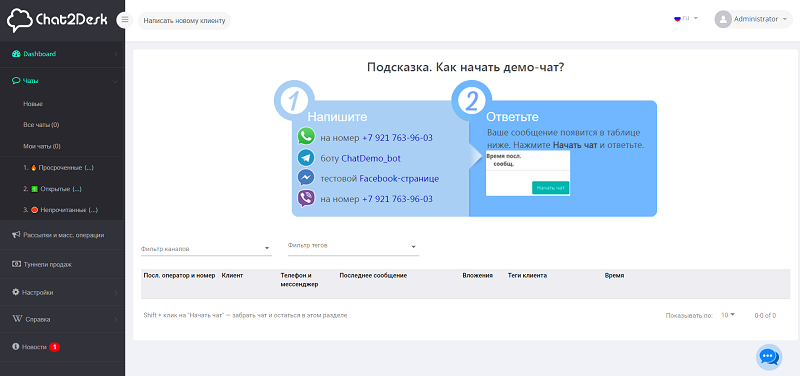Image resolution: width=800 pixels, height=376 pixels.
Task: Click the megaphone icon for Рассылки
Action: tap(16, 235)
